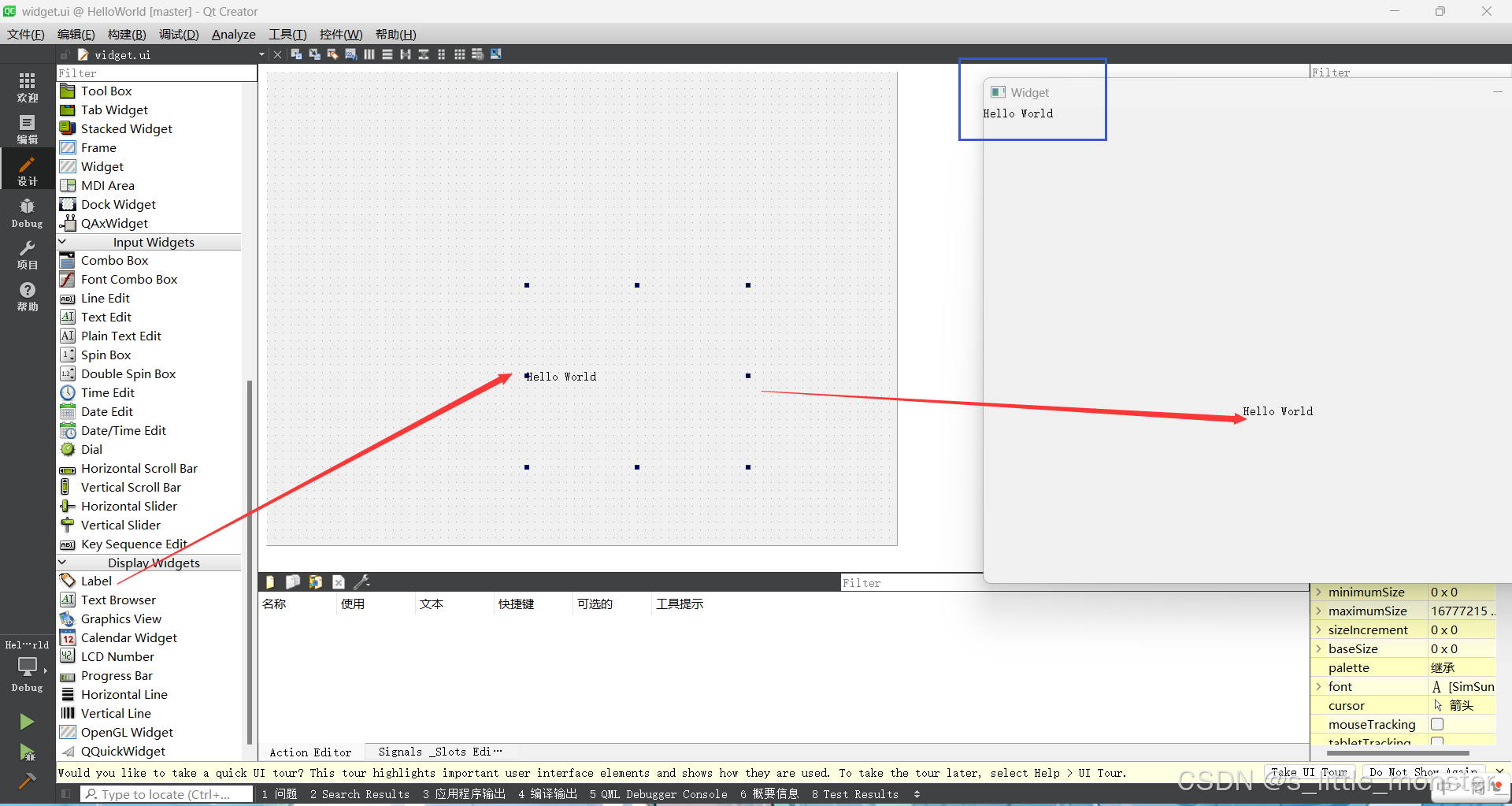Click the Do Not Show Again button
1512x806 pixels.
pyautogui.click(x=1423, y=772)
